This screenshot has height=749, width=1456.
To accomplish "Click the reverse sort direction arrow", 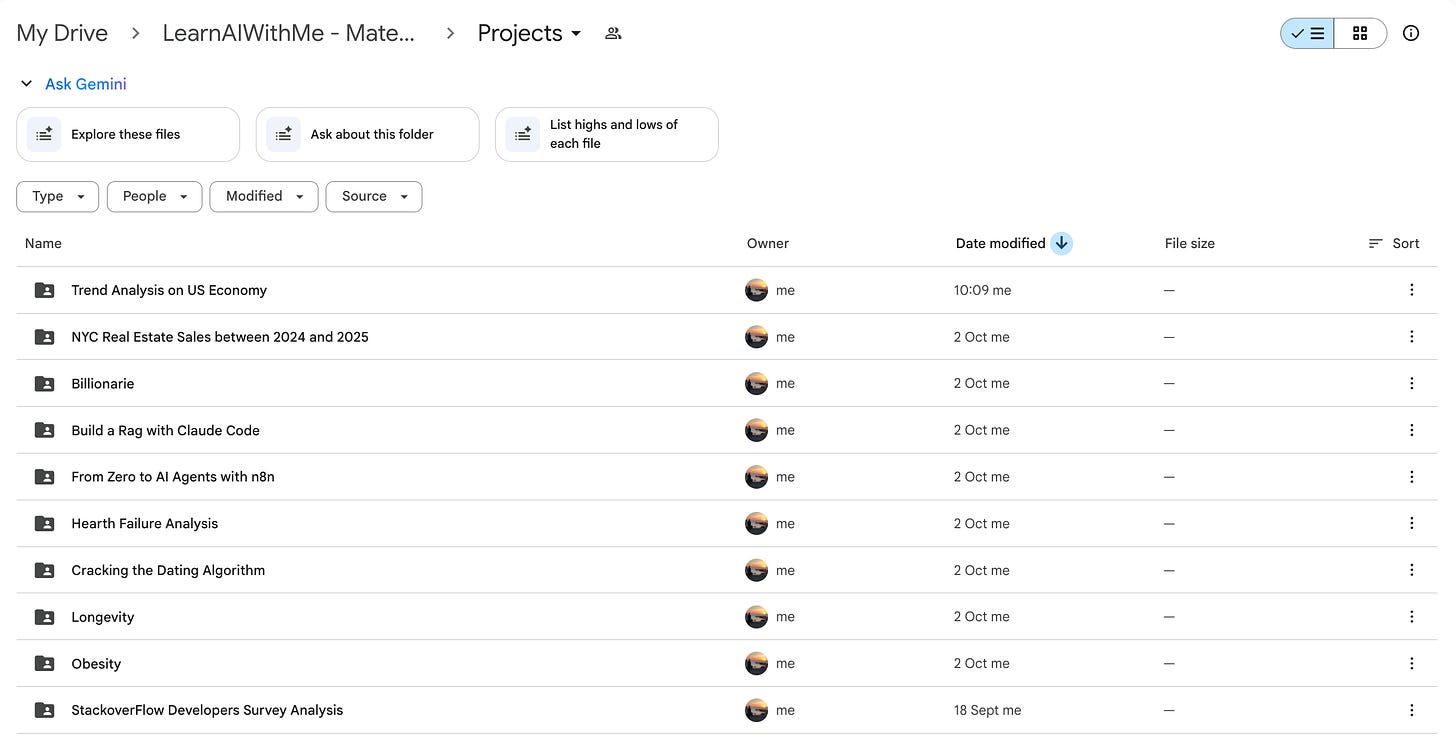I will (1061, 243).
